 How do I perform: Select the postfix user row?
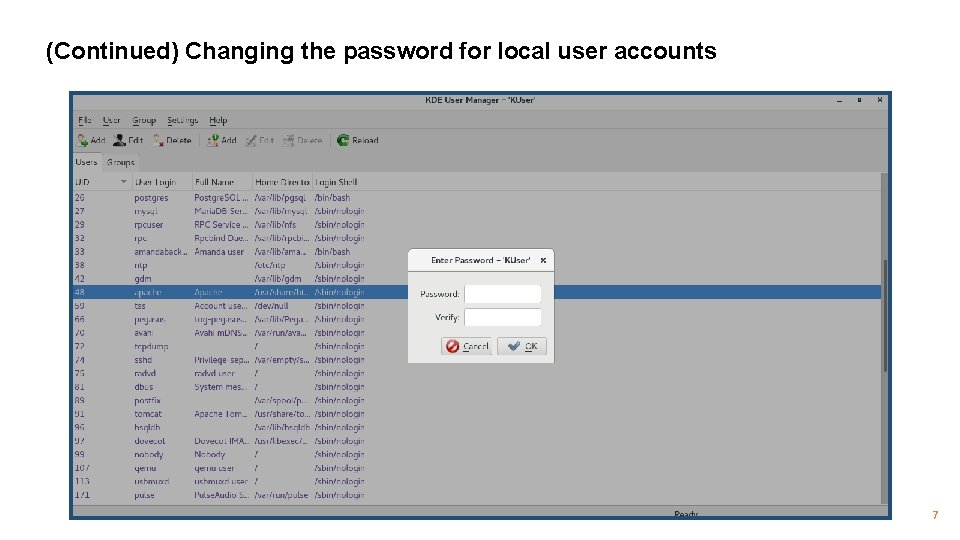478,400
